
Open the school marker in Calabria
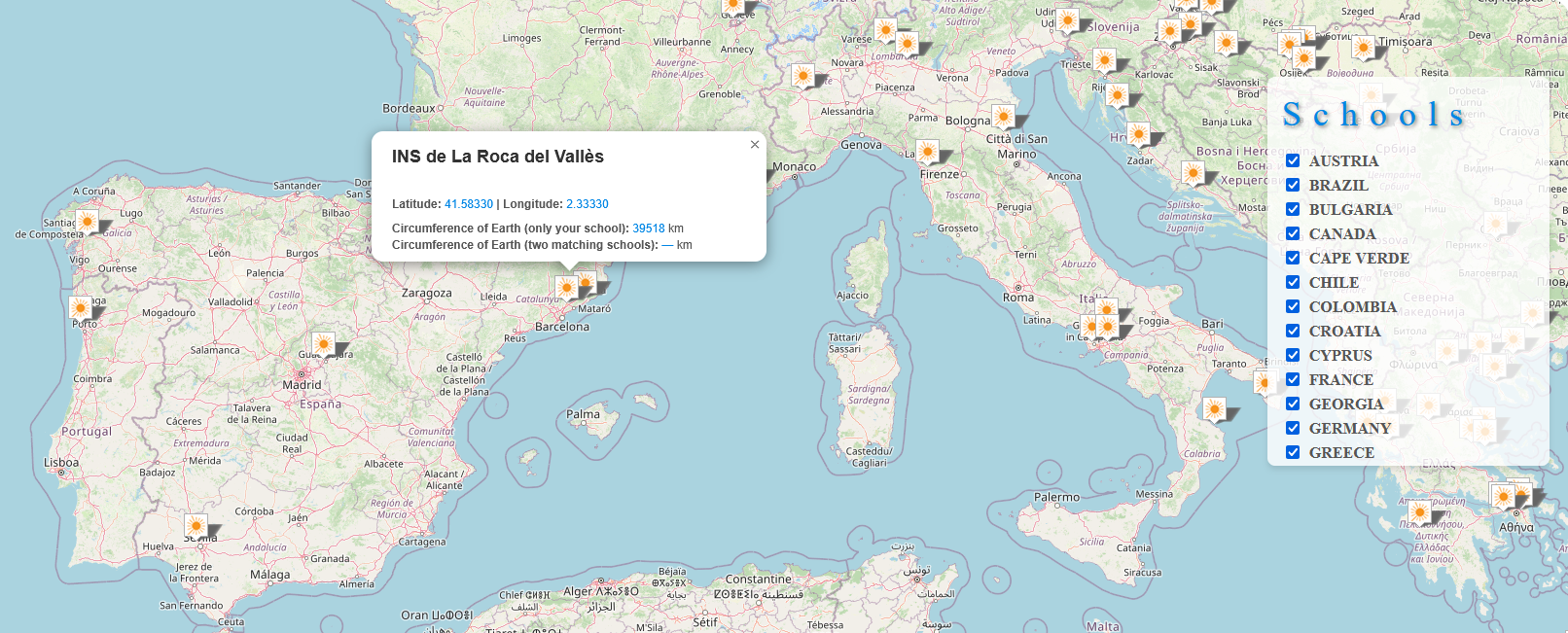coord(1214,409)
